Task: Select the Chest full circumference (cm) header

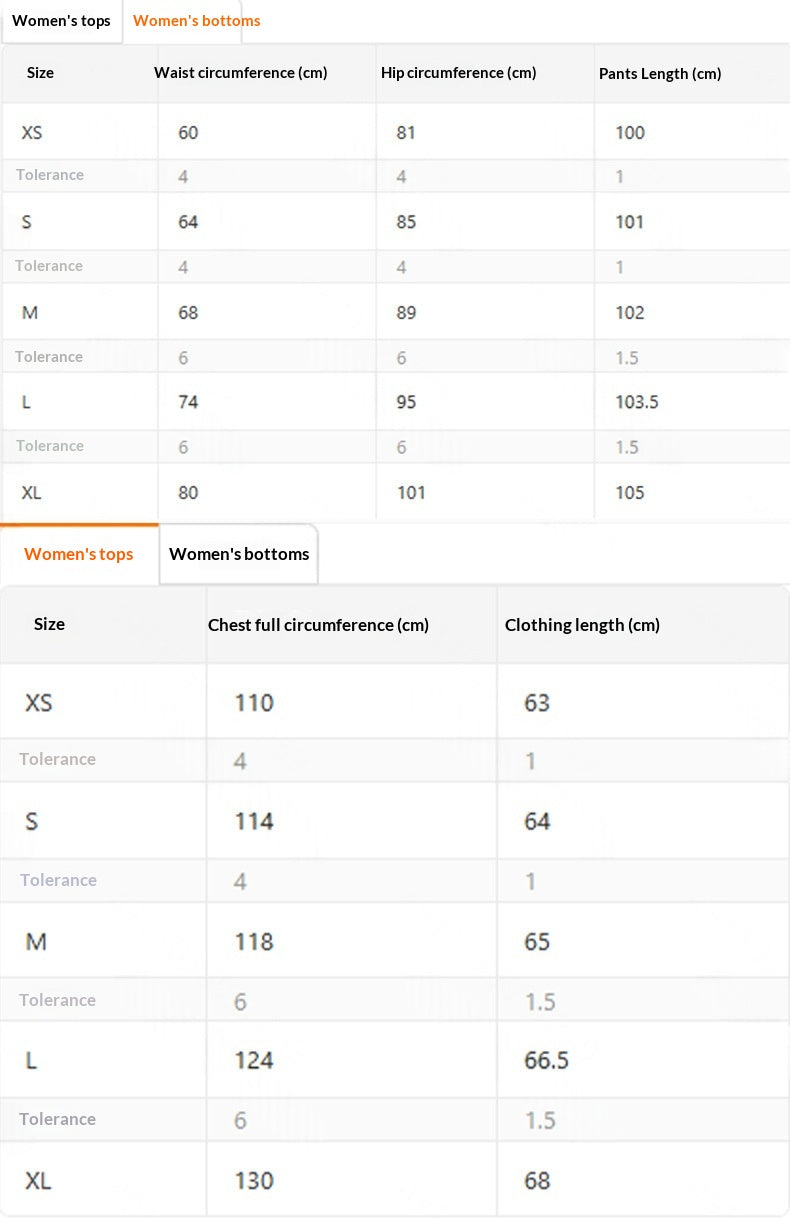Action: click(318, 625)
